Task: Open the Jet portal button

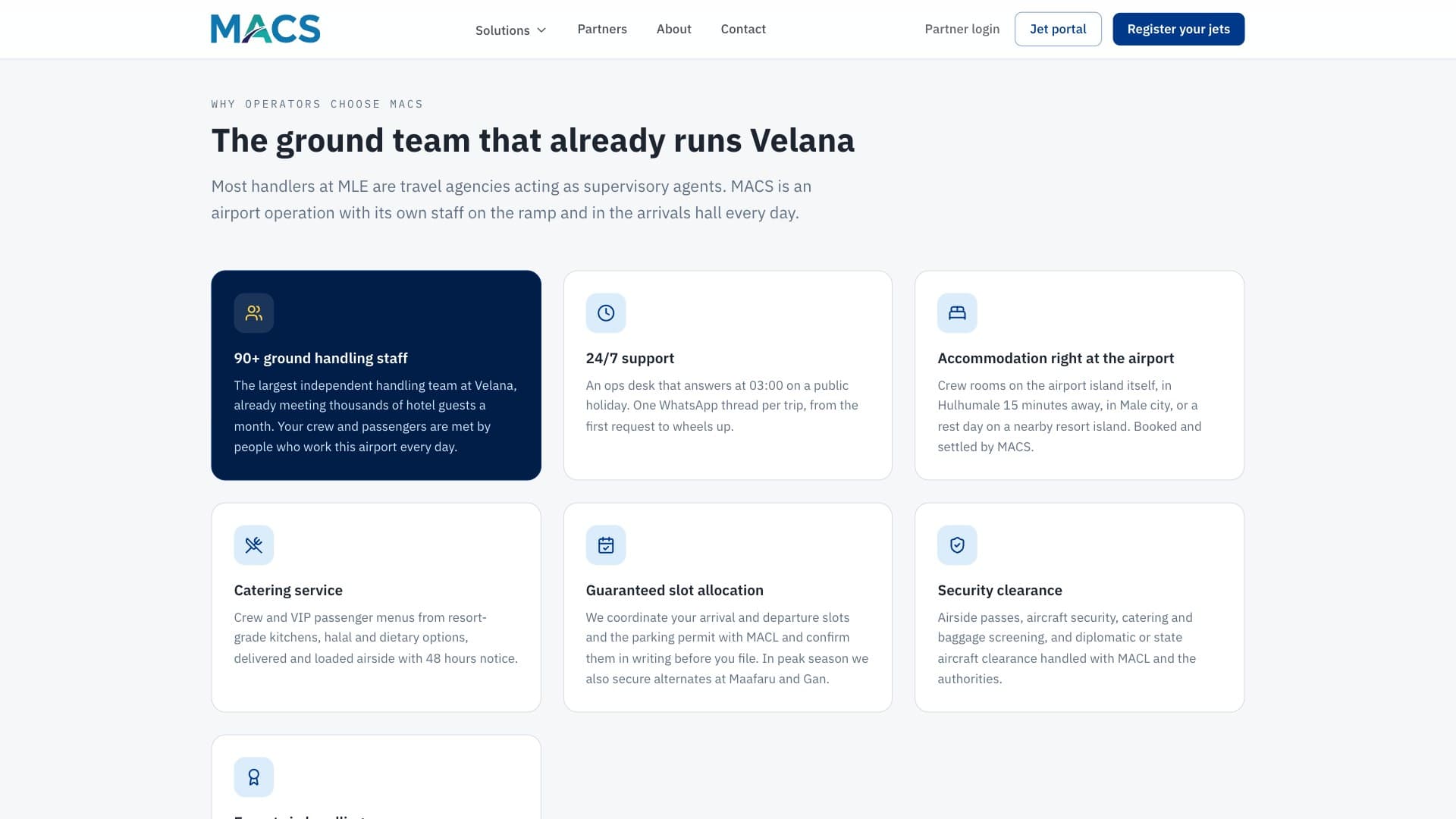Action: click(x=1058, y=29)
